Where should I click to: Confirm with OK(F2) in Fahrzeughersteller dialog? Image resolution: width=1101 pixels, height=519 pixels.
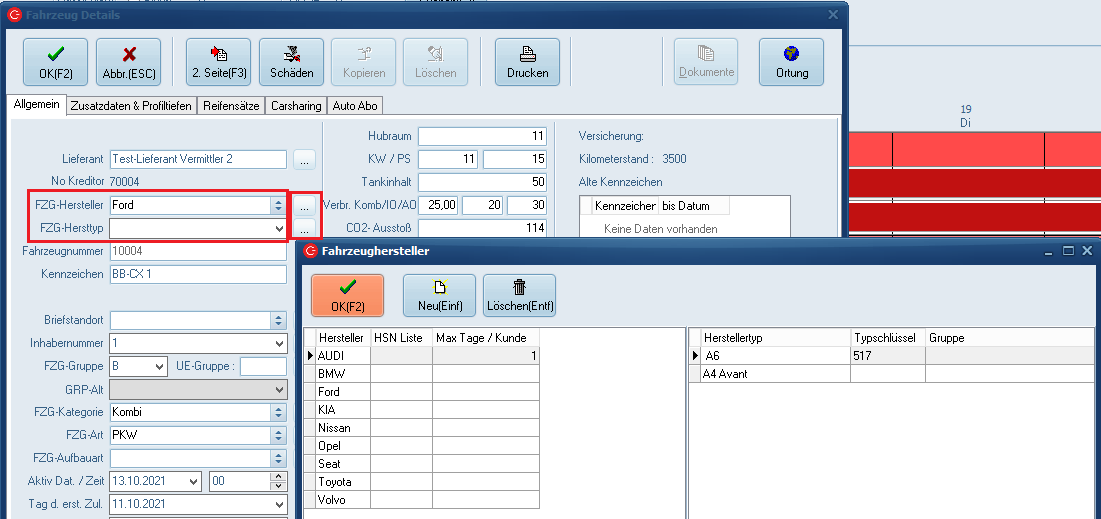(x=347, y=295)
